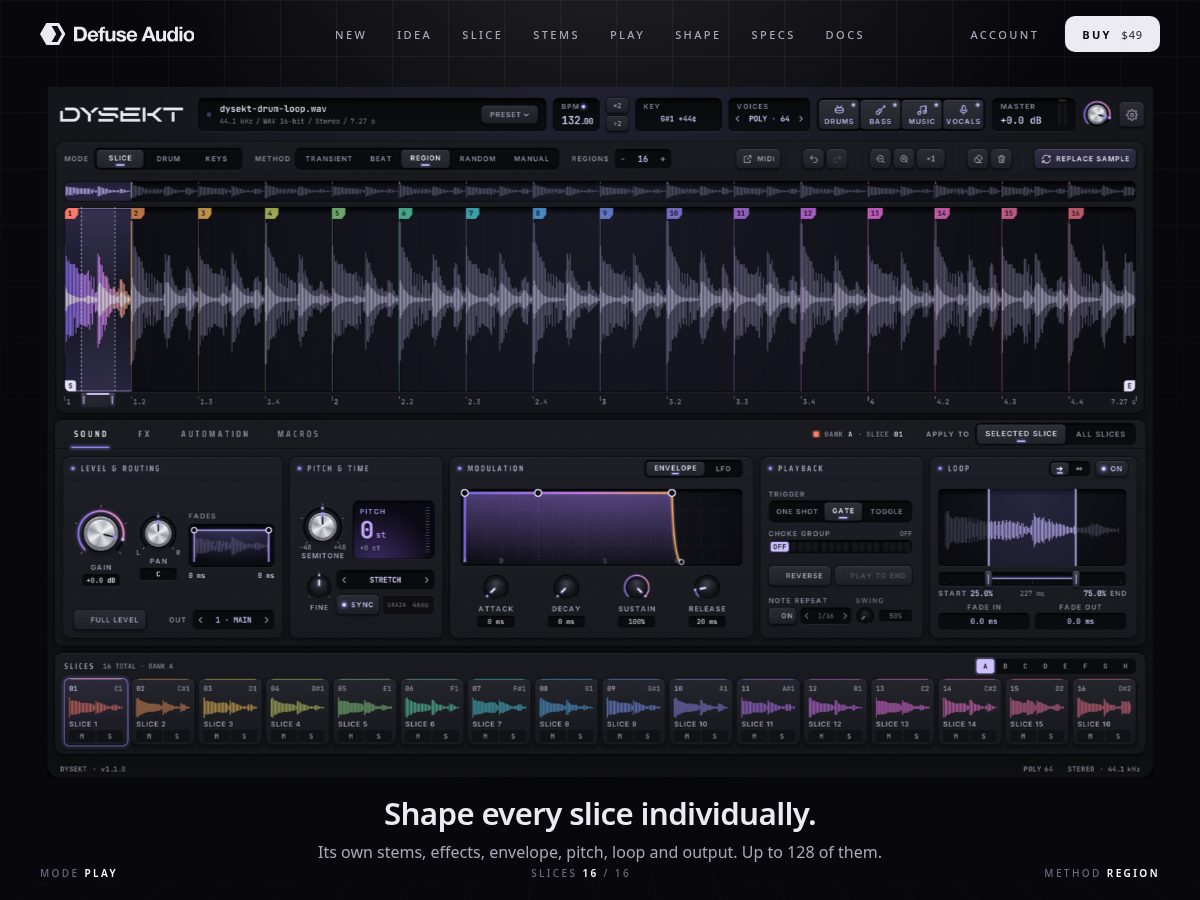Click right arrow on STRETCH mode selector
This screenshot has width=1200, height=900.
point(427,579)
